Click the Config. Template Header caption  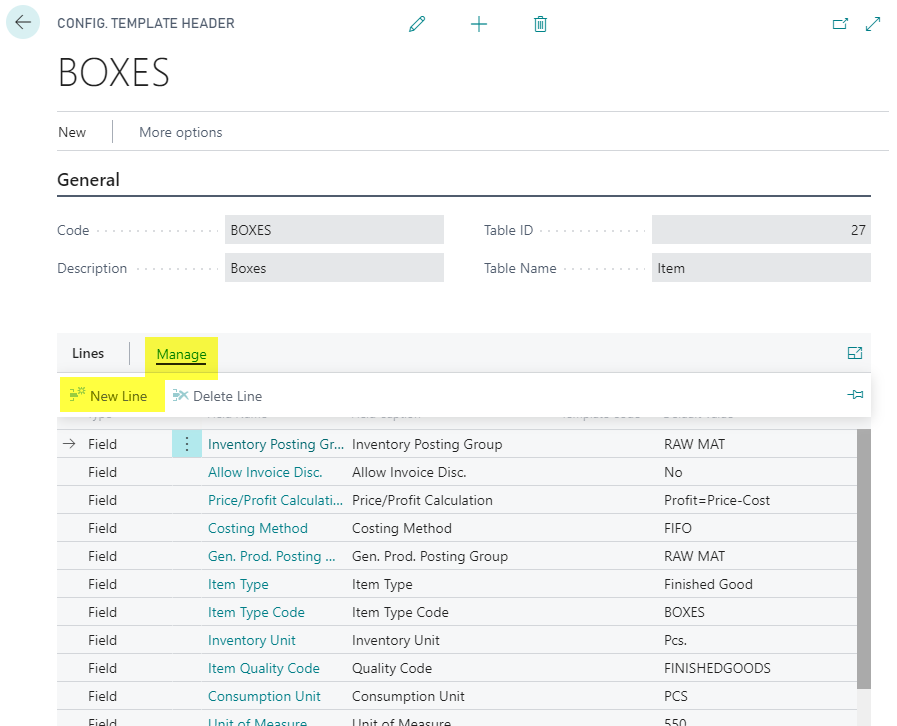(x=146, y=23)
